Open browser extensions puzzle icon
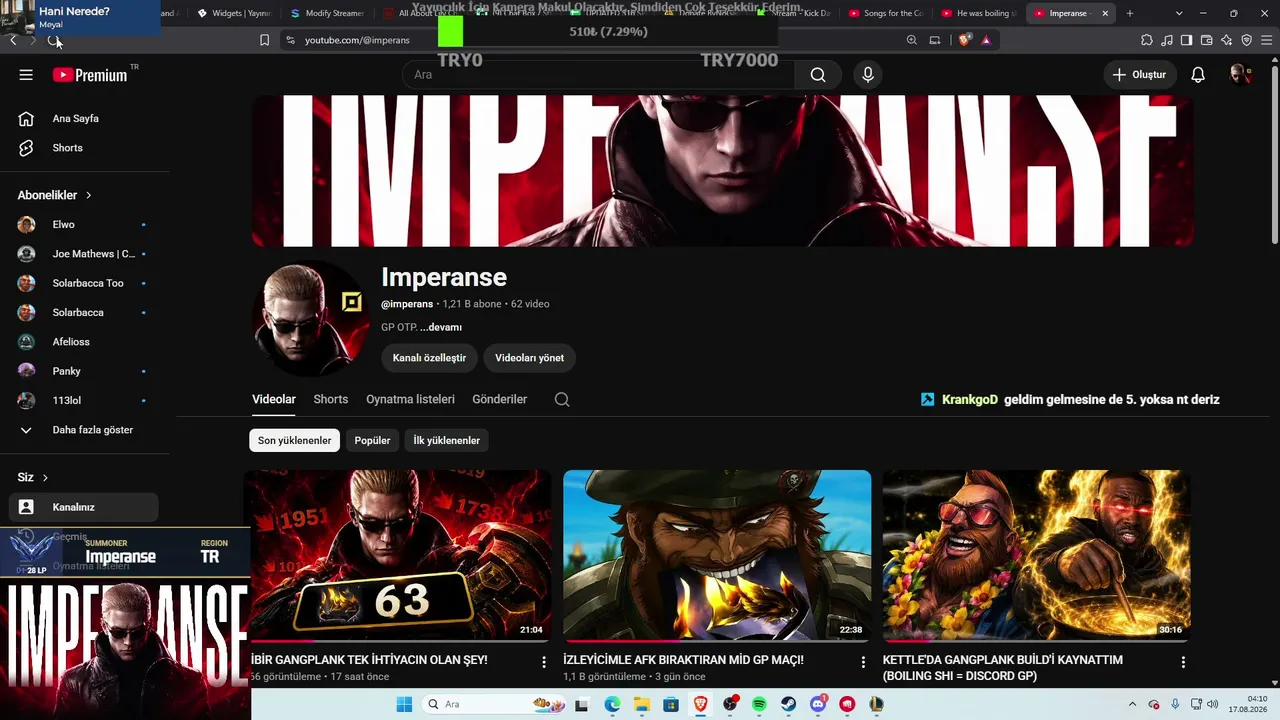The height and width of the screenshot is (720, 1280). [x=1146, y=40]
